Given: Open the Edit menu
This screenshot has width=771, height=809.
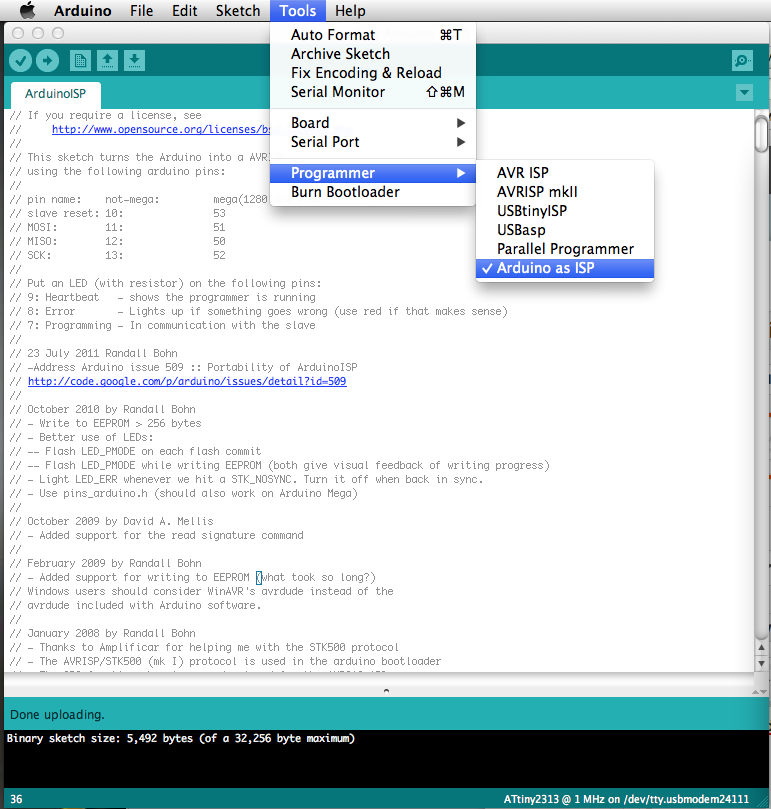Looking at the screenshot, I should (x=185, y=10).
